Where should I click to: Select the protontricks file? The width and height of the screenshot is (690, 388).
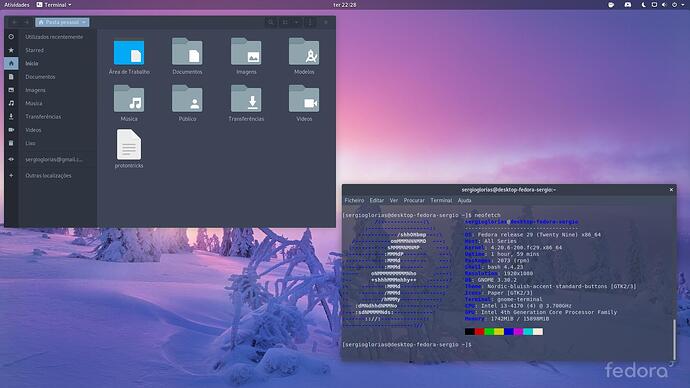129,144
